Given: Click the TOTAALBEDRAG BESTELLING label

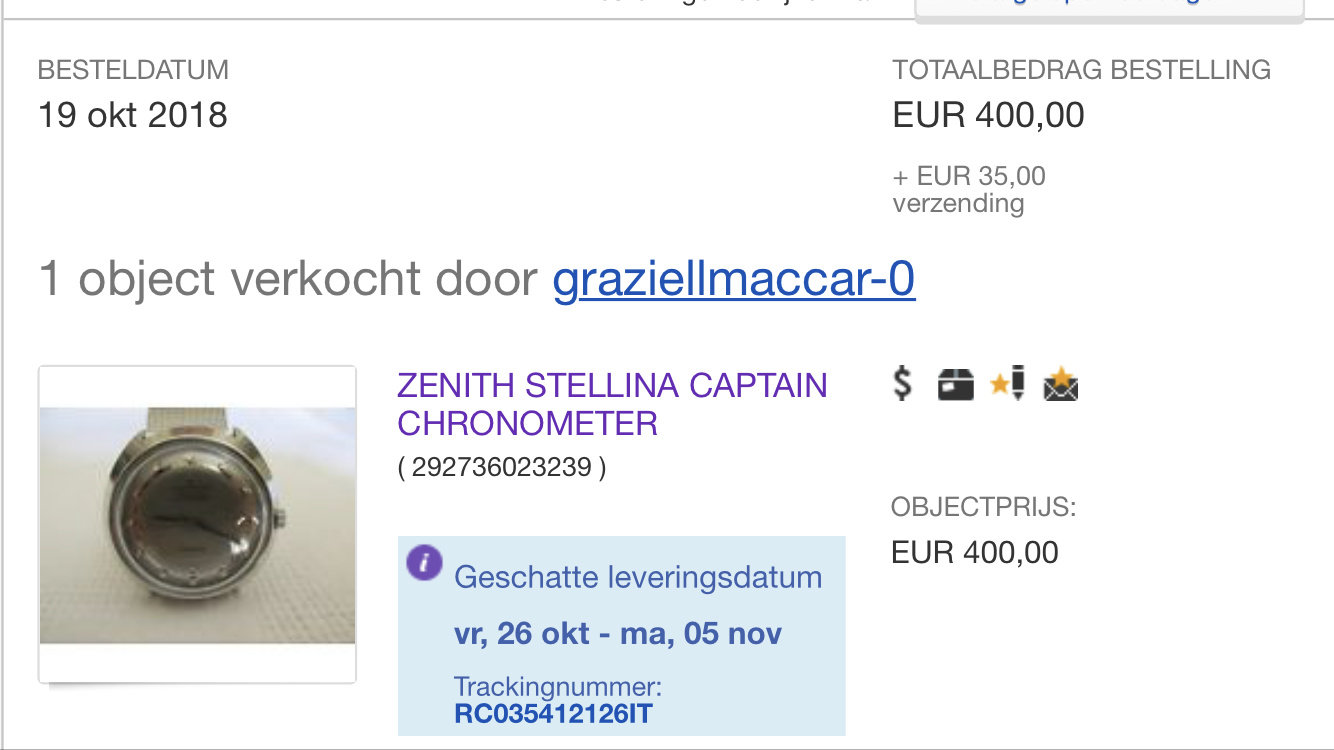Looking at the screenshot, I should (x=1082, y=70).
